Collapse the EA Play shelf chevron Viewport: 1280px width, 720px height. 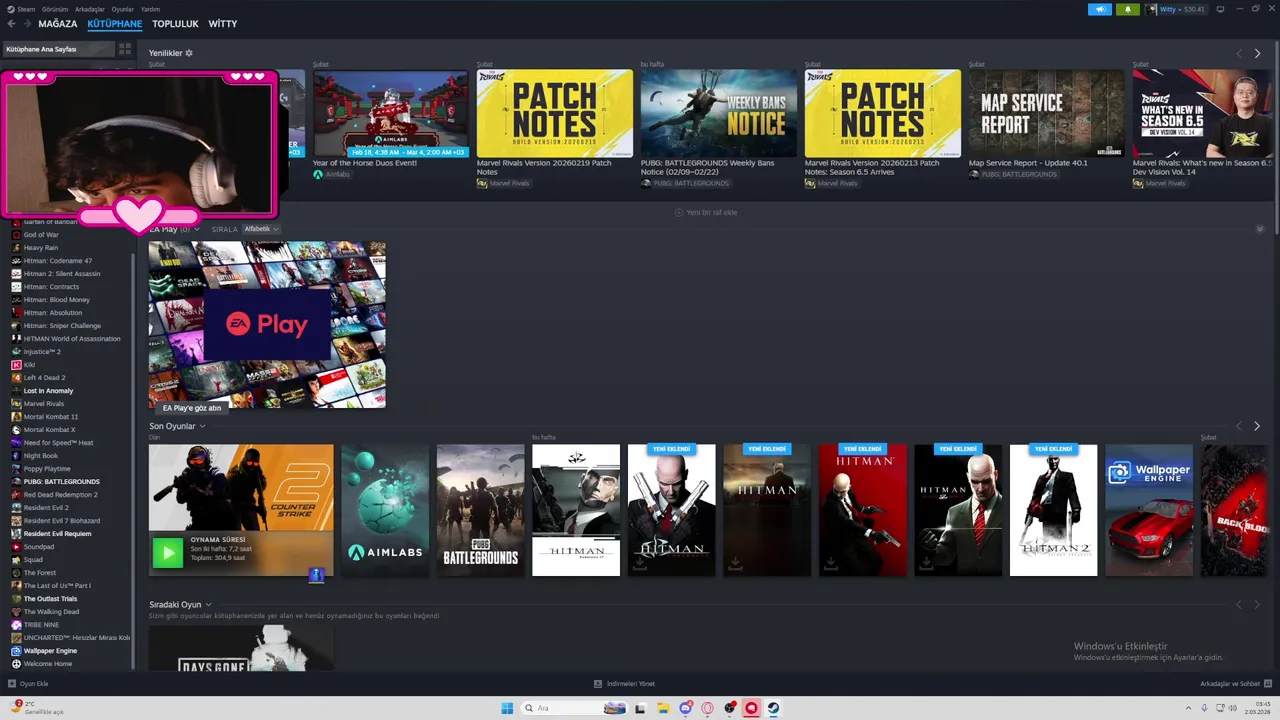click(x=1260, y=229)
